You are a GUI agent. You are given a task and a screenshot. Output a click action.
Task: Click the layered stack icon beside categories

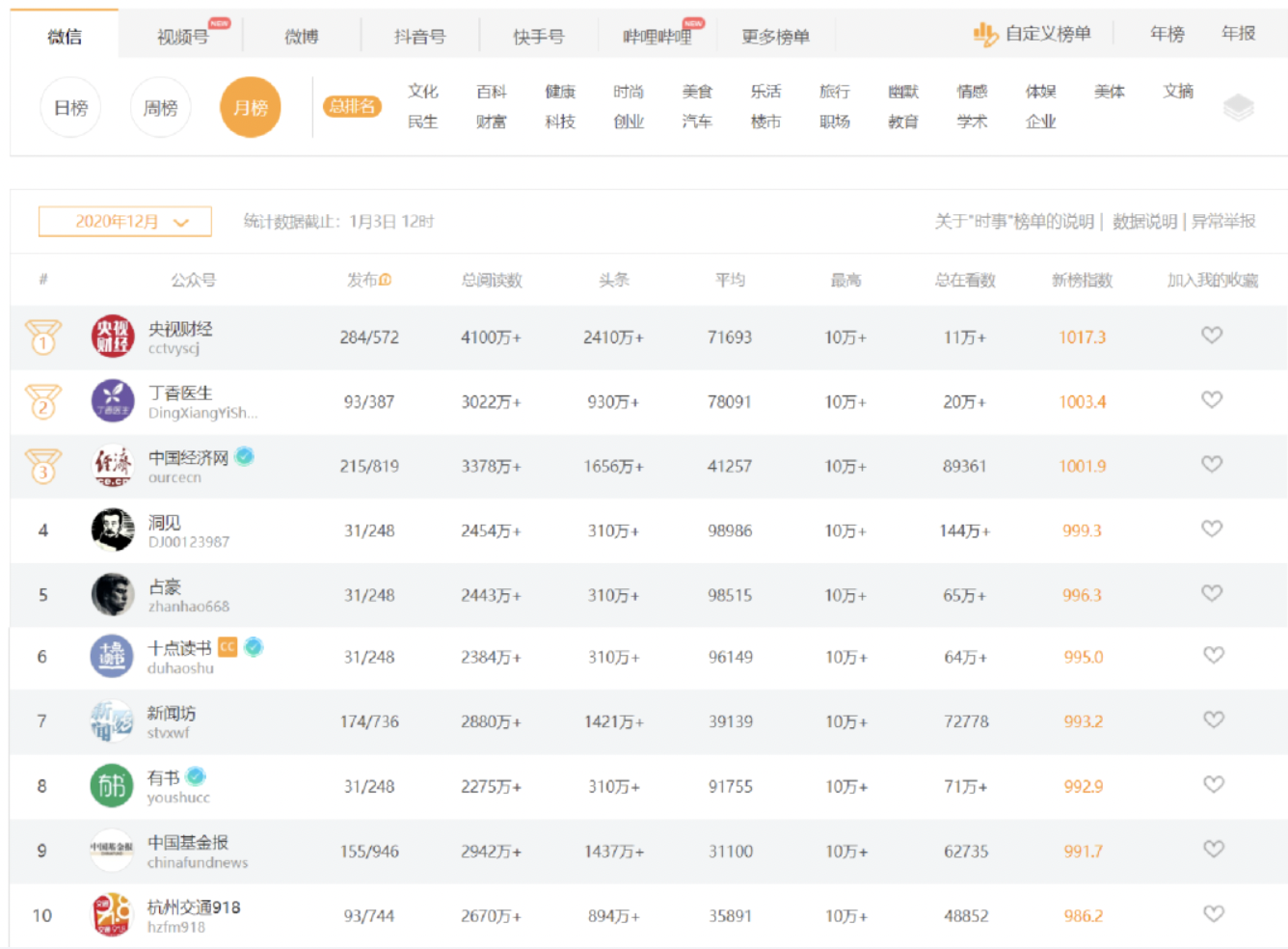tap(1239, 107)
